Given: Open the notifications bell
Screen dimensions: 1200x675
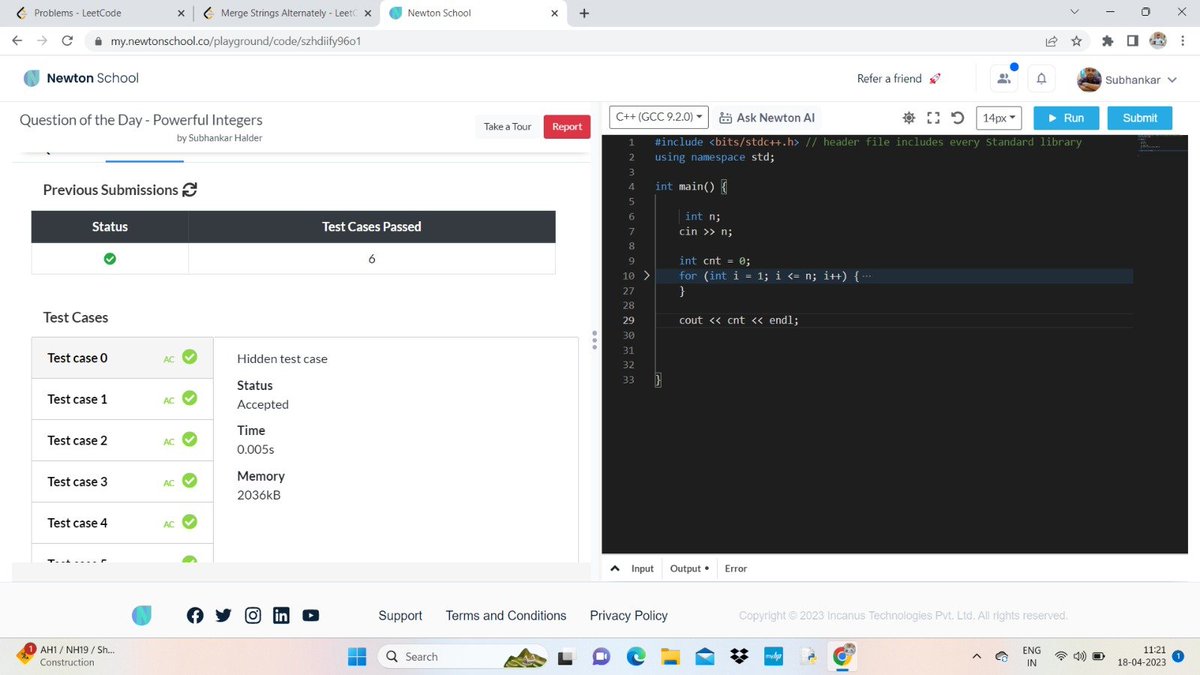Looking at the screenshot, I should [x=1041, y=78].
